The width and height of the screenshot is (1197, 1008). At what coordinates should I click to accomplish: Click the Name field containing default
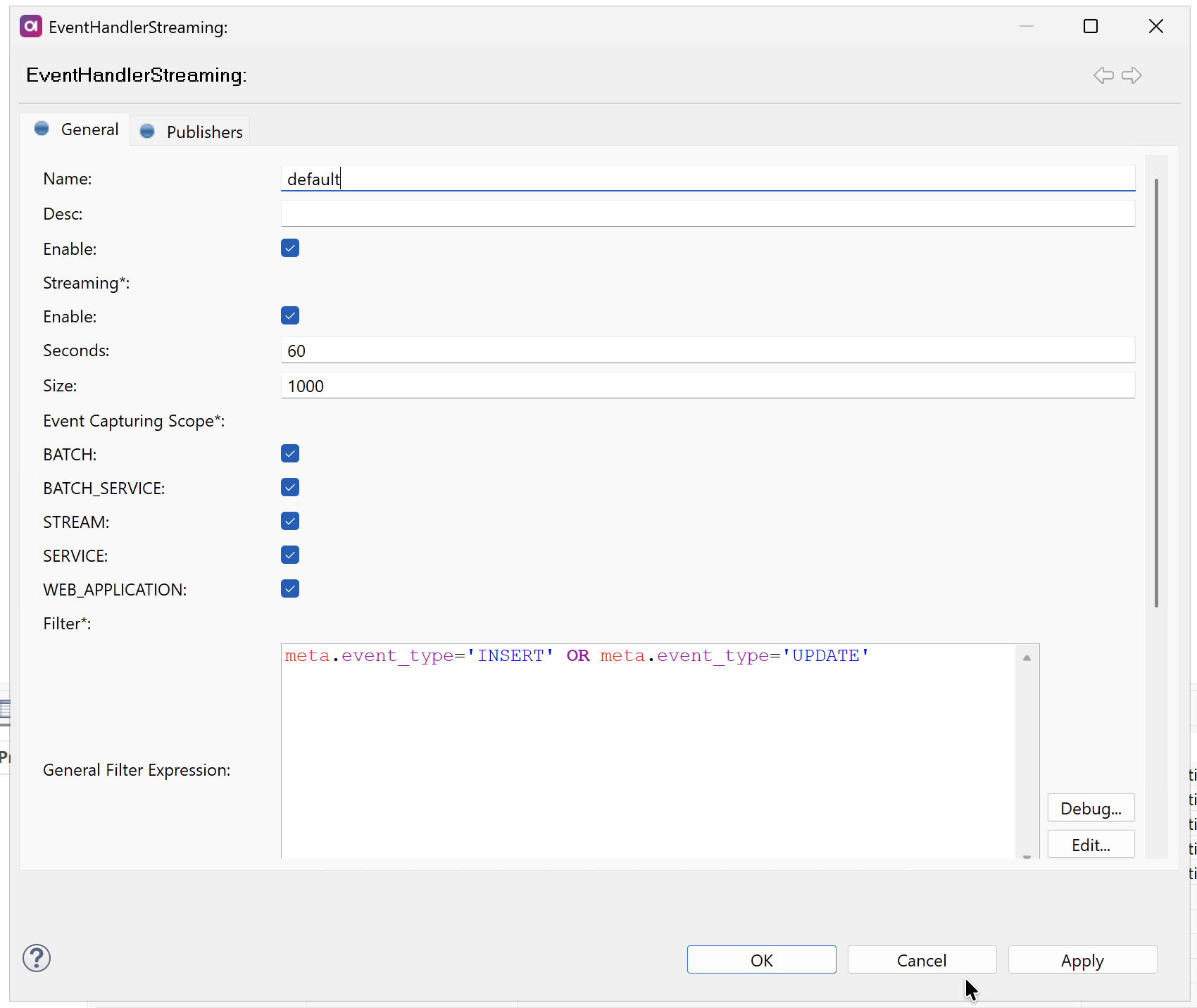pos(708,179)
